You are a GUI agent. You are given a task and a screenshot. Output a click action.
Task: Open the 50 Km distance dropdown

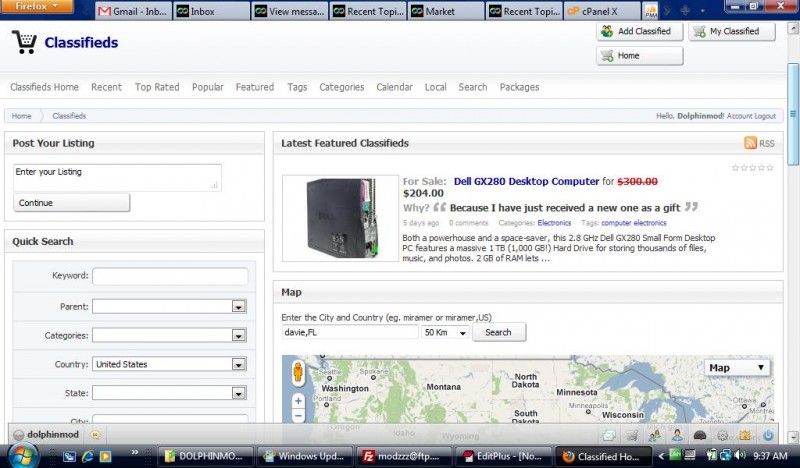pos(445,332)
